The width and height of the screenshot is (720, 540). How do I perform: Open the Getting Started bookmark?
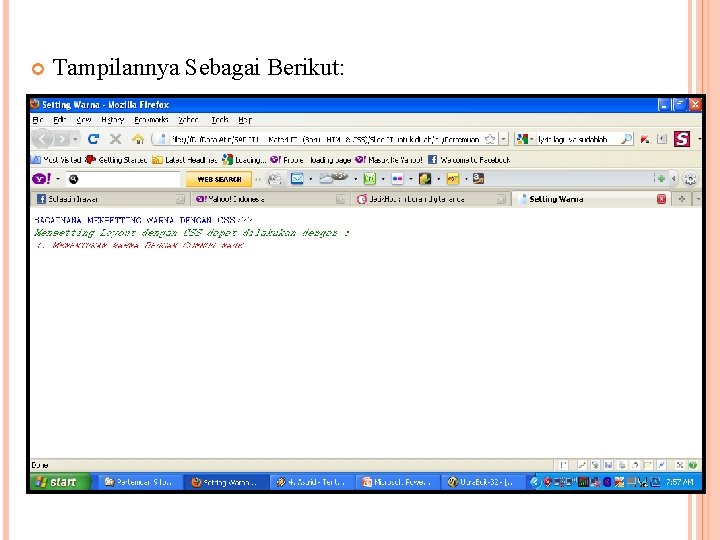point(116,160)
